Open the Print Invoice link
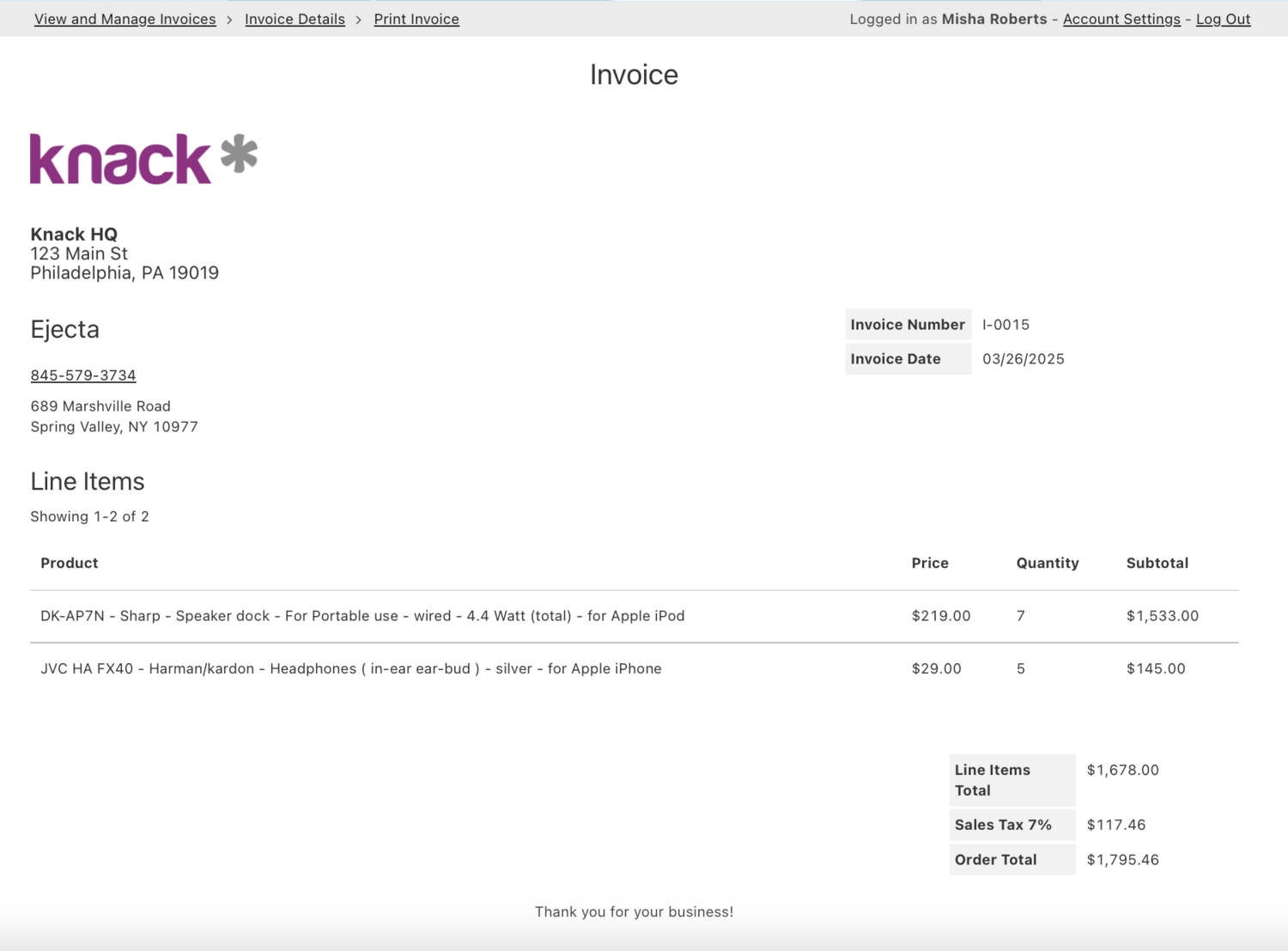 point(416,19)
